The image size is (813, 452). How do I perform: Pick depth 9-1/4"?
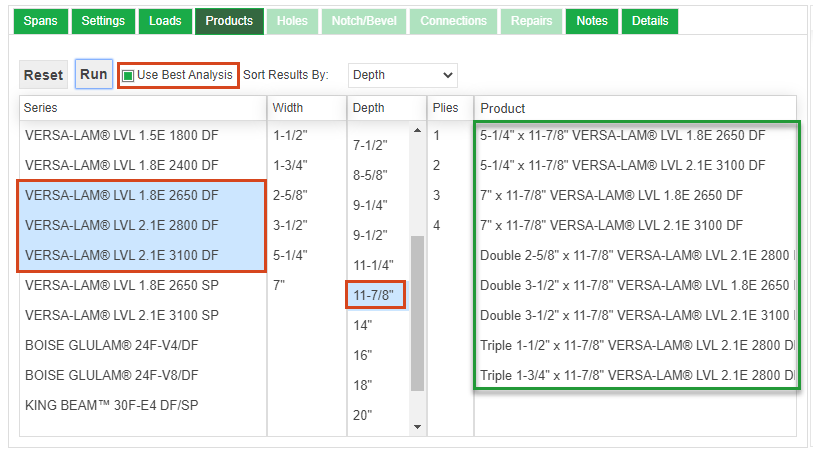pos(379,206)
